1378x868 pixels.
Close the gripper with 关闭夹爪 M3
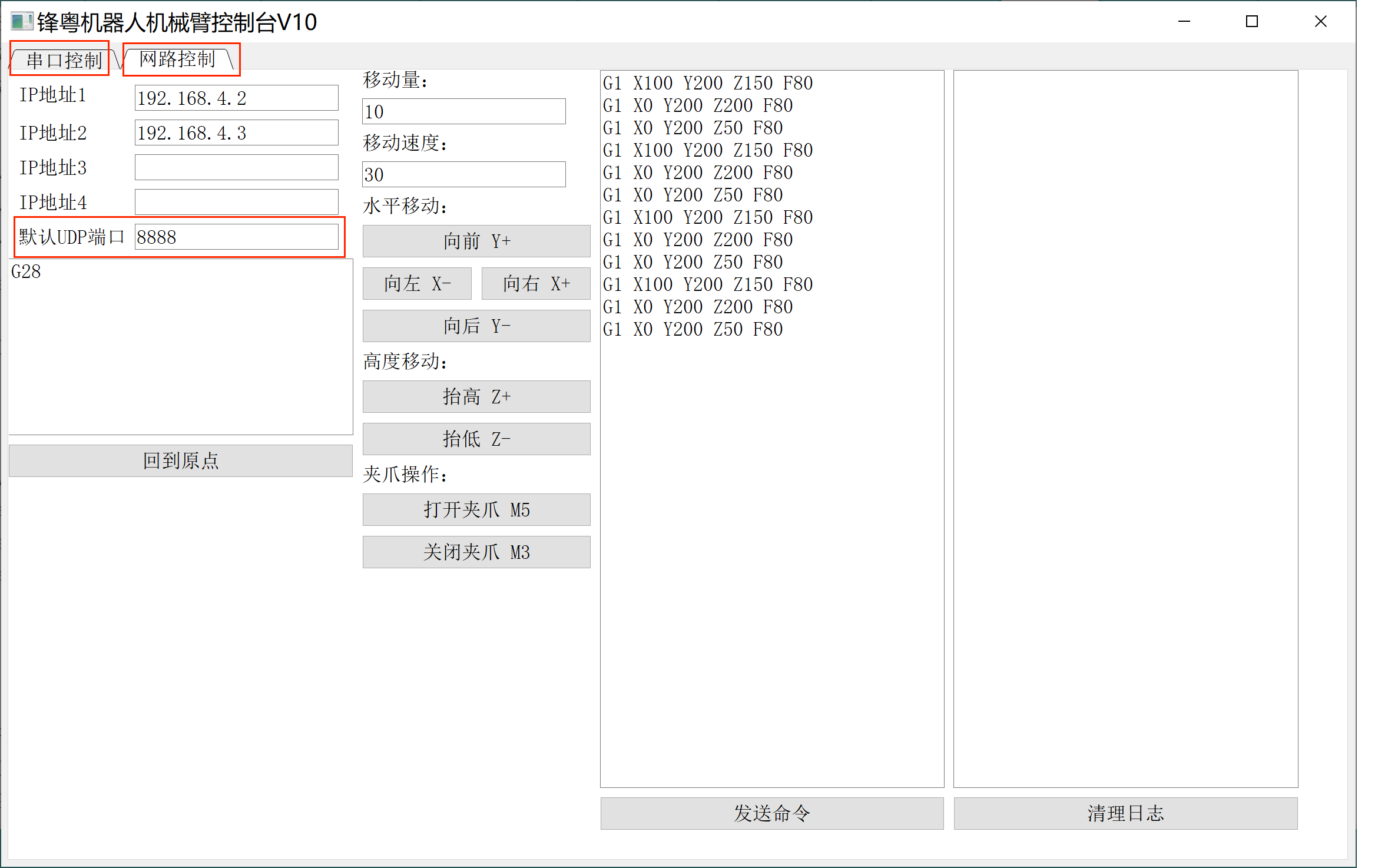(x=476, y=552)
